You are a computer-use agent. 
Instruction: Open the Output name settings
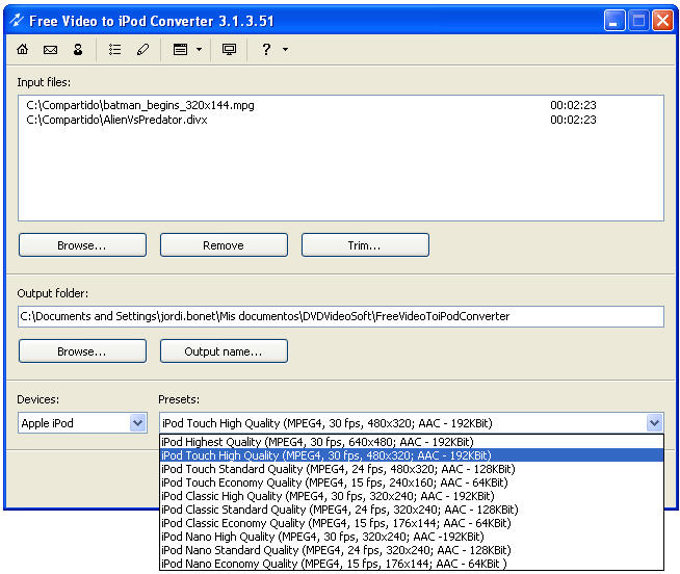[224, 351]
